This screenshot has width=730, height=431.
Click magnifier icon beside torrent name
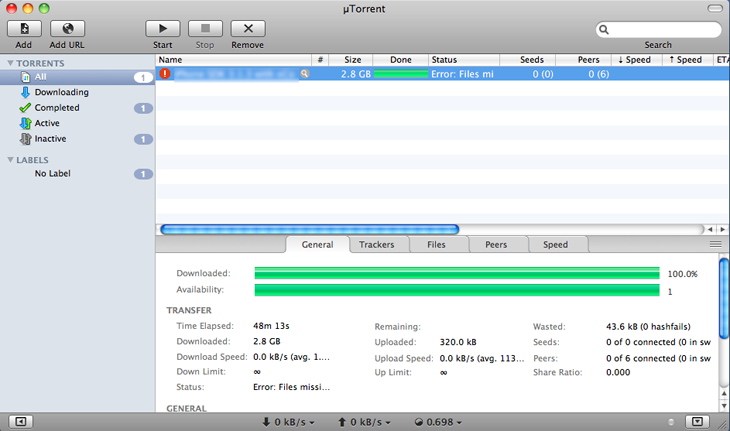point(304,74)
